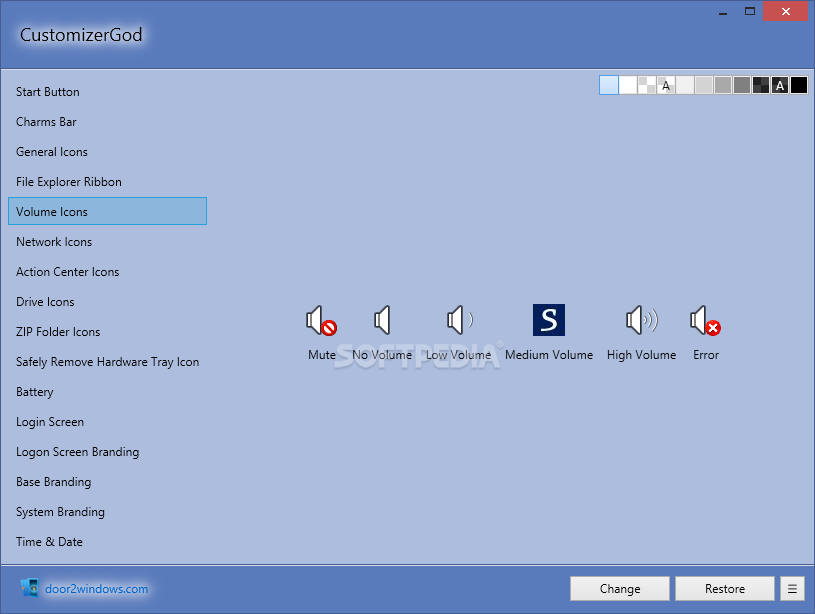815x614 pixels.
Task: Open Action Center Icons section
Action: coord(108,271)
